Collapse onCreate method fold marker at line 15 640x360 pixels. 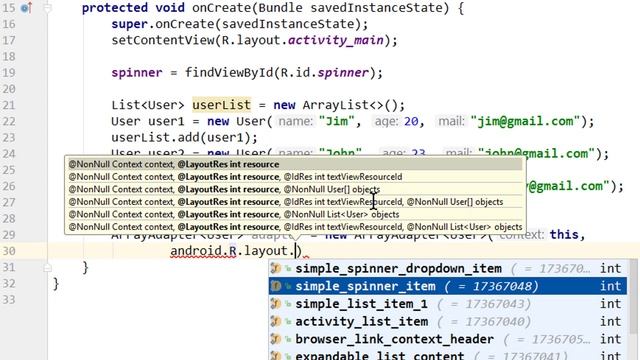coord(47,8)
